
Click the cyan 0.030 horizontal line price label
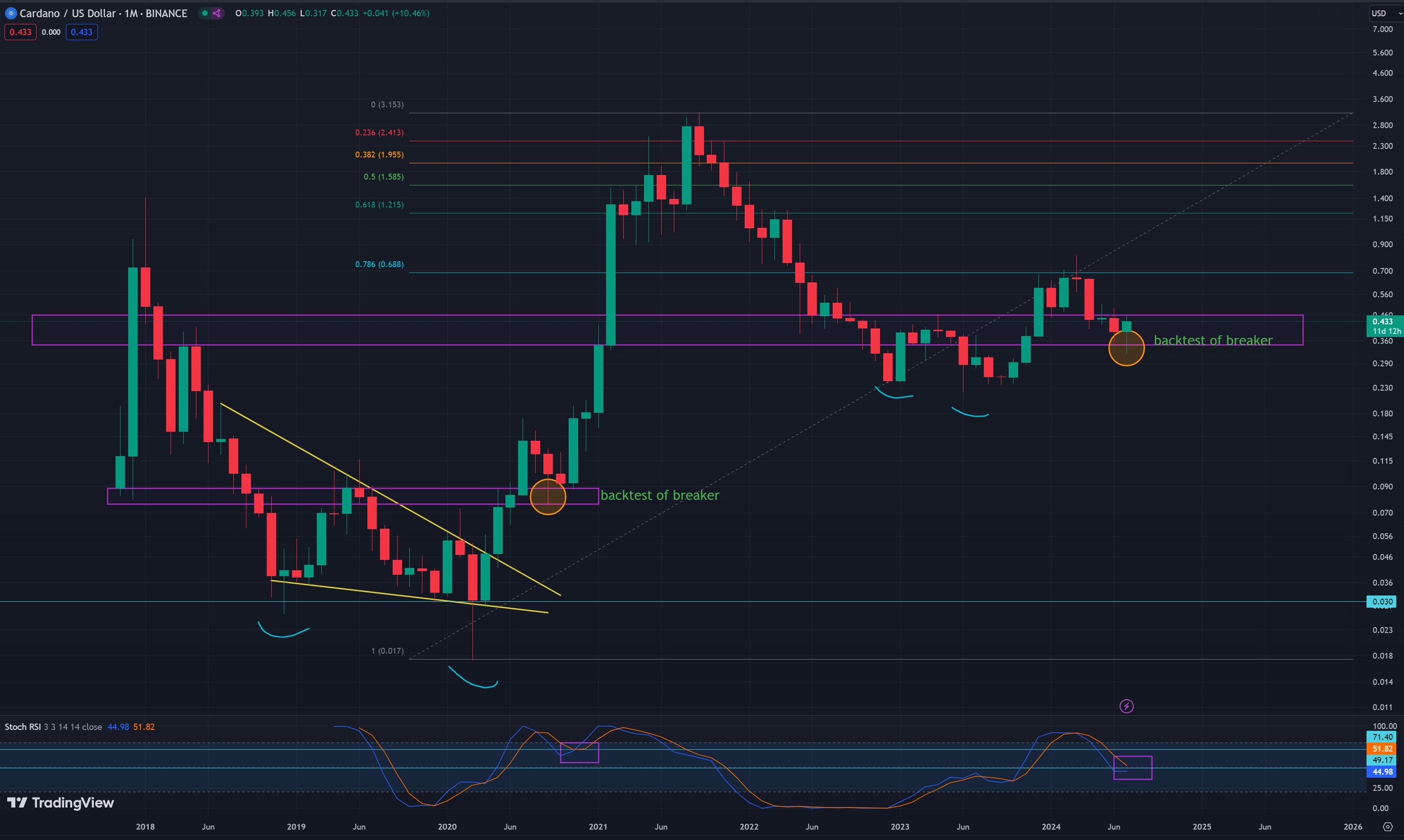click(1382, 602)
